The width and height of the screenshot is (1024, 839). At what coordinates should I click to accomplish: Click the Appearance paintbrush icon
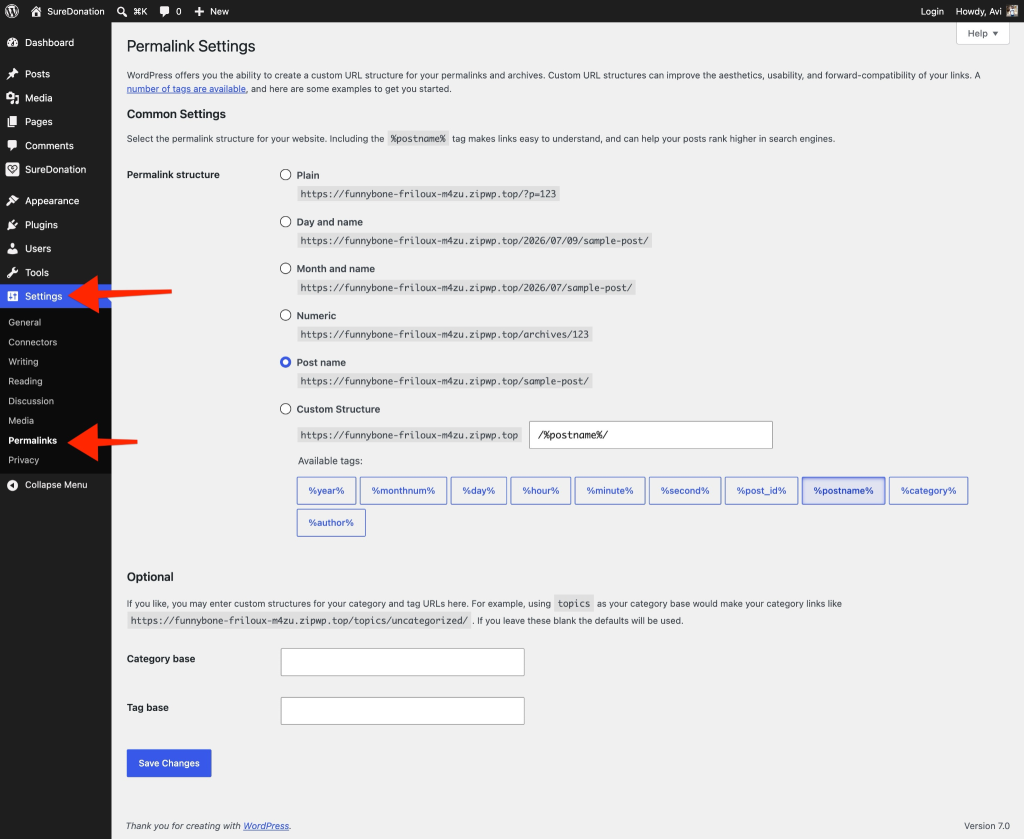pos(12,200)
